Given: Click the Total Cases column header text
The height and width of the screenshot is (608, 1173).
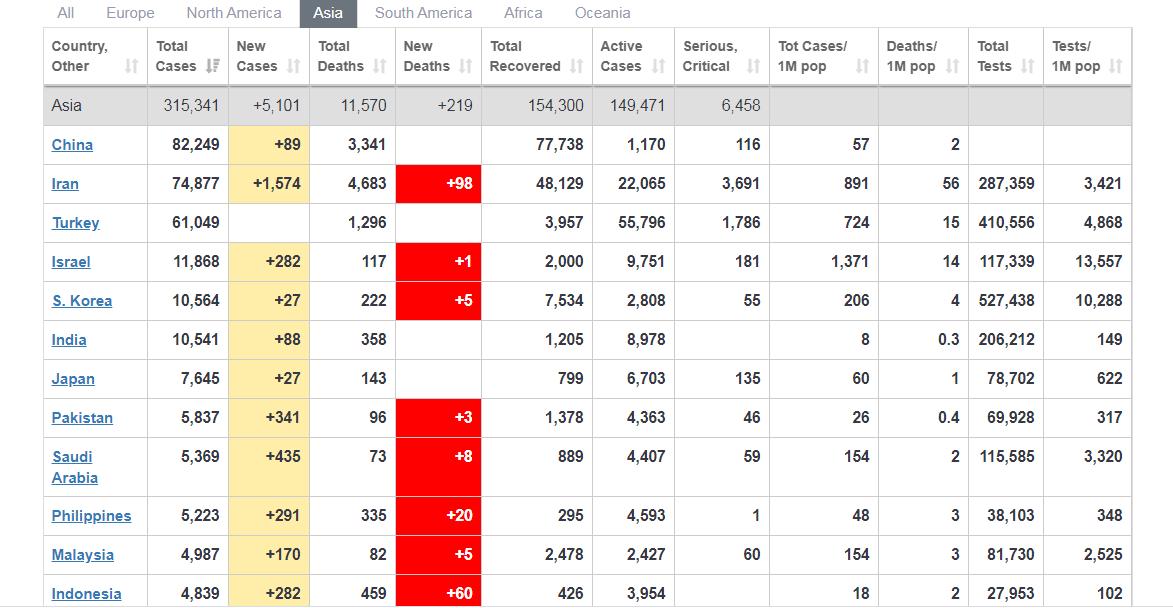Looking at the screenshot, I should coord(176,56).
